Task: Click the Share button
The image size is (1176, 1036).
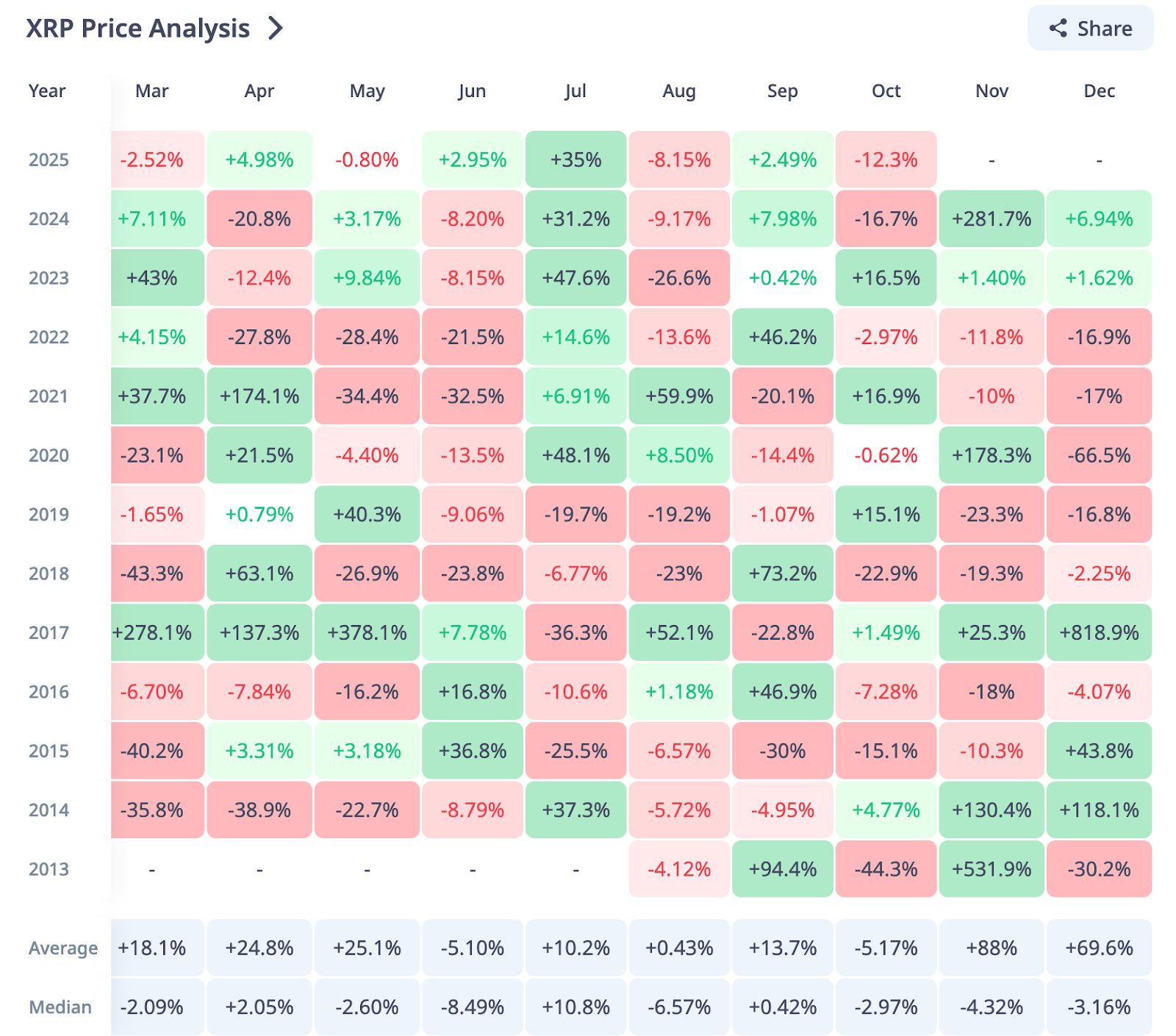Action: [1089, 29]
